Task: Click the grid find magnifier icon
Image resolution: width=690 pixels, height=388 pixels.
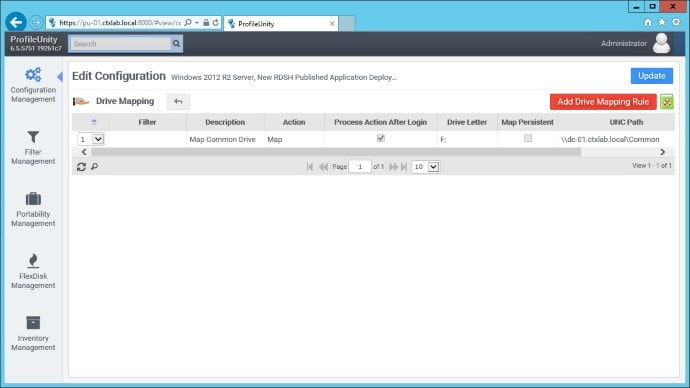Action: [94, 167]
